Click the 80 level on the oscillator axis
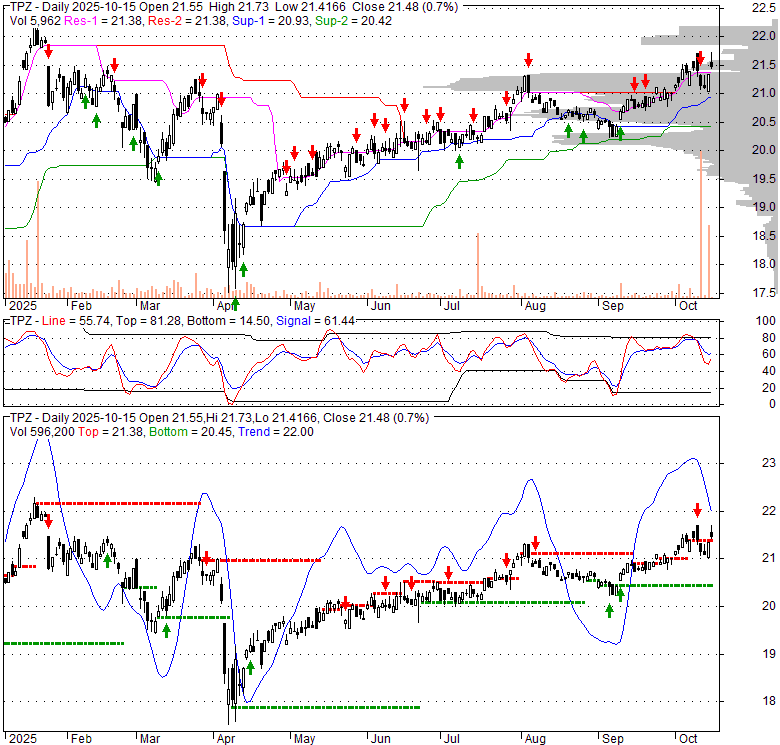Screen dimensions: 780x745 pyautogui.click(x=769, y=338)
